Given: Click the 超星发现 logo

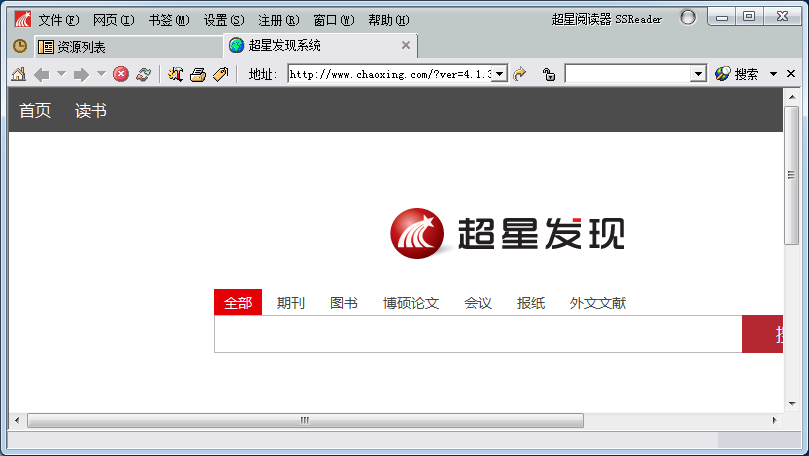Looking at the screenshot, I should pos(507,233).
